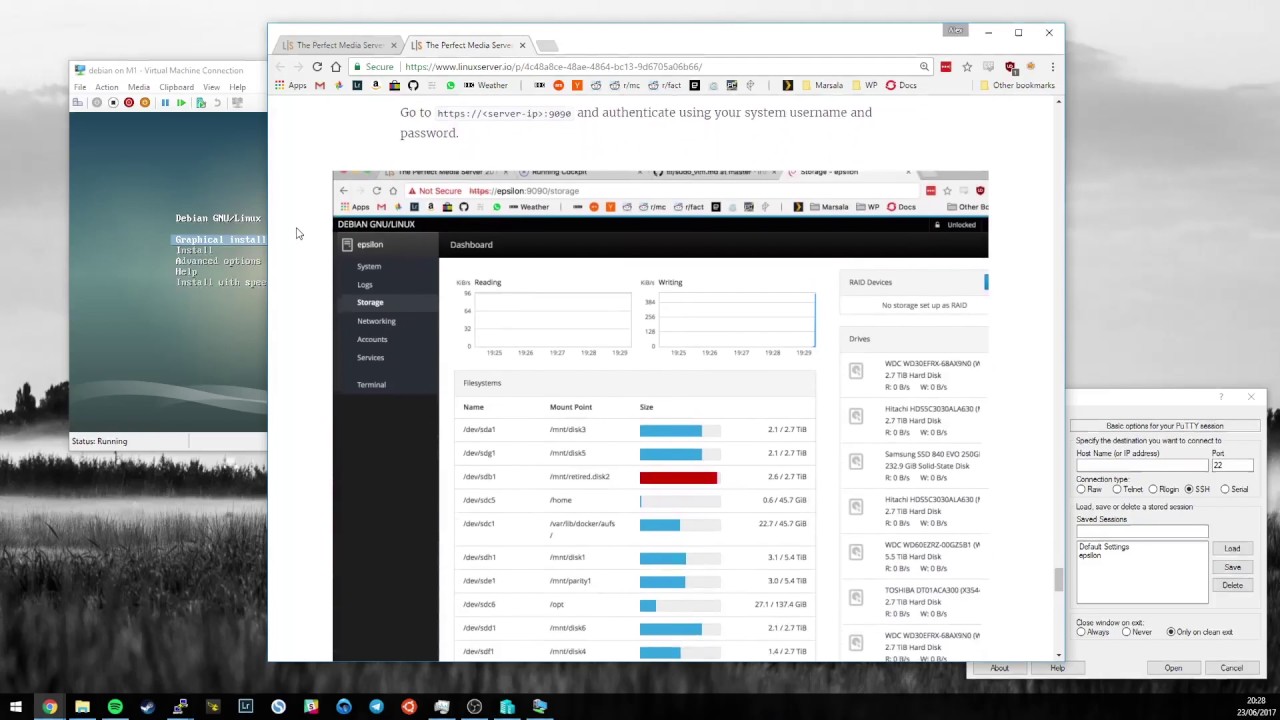The image size is (1280, 720).
Task: Click the orange Save icon in VM toolbar
Action: pos(145,103)
